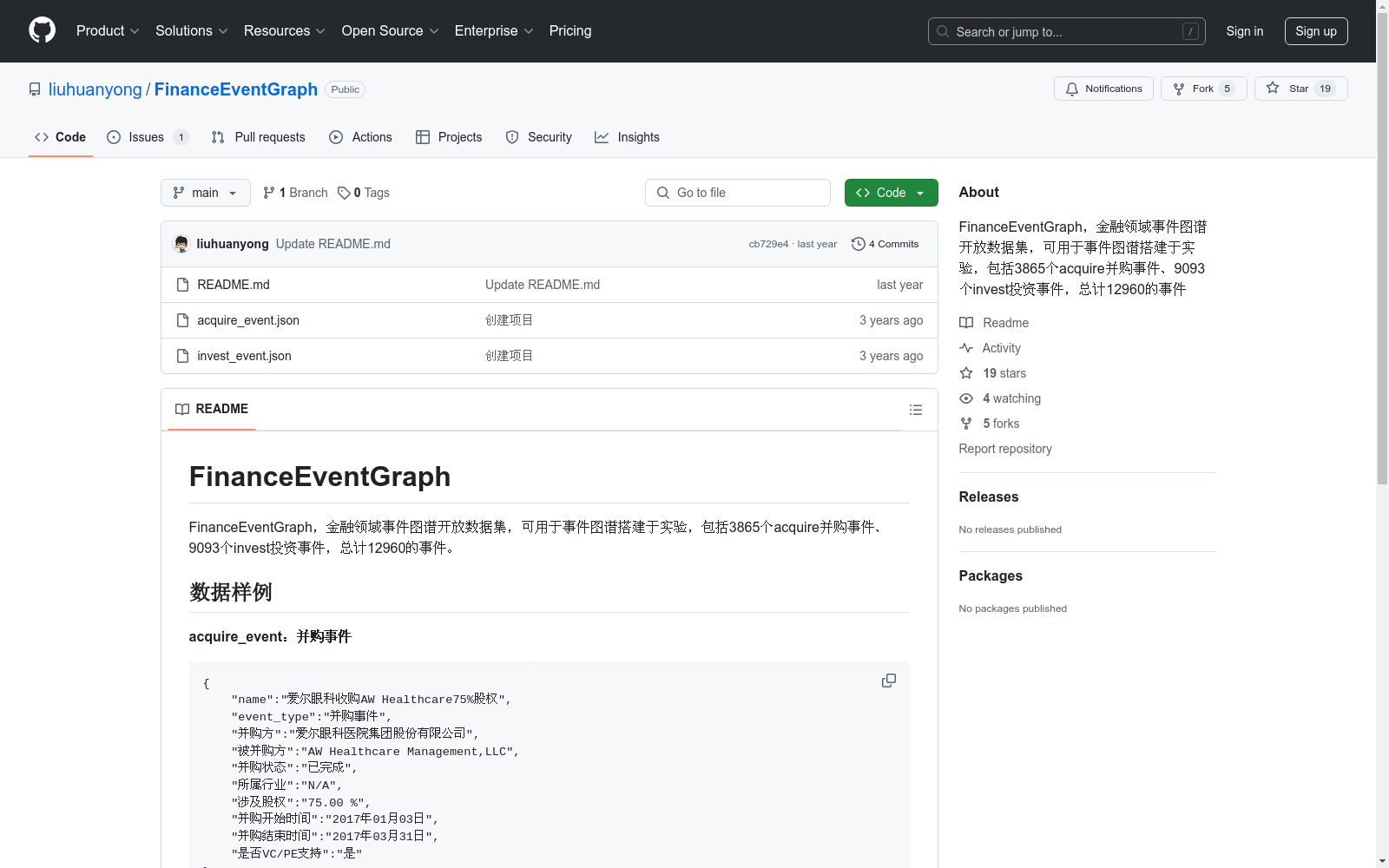This screenshot has height=868, width=1389.
Task: Click the Fork icon
Action: 1179,89
